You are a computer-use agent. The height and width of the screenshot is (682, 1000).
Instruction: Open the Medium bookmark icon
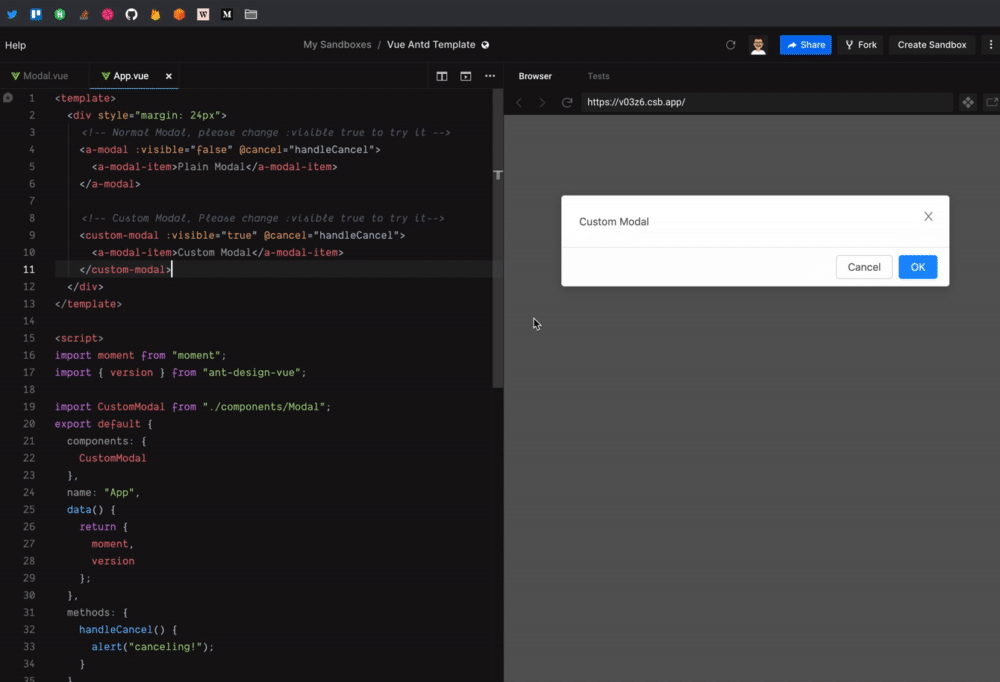pyautogui.click(x=227, y=15)
